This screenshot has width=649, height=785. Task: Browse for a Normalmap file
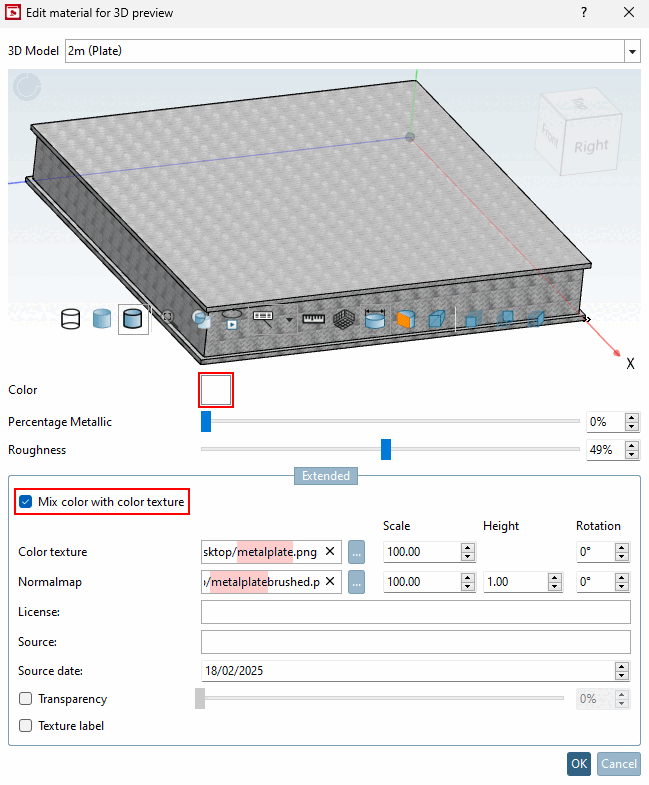pos(356,582)
